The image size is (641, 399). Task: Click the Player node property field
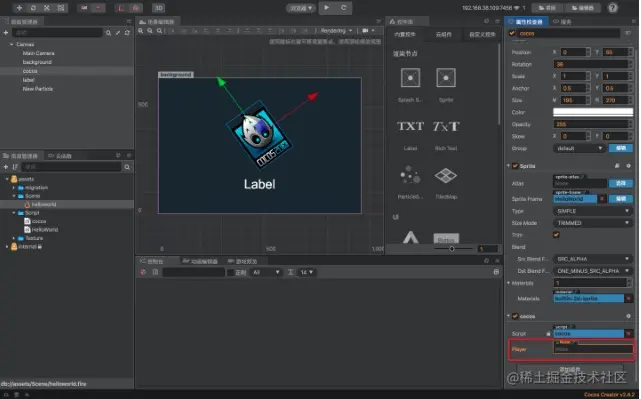[x=593, y=349]
